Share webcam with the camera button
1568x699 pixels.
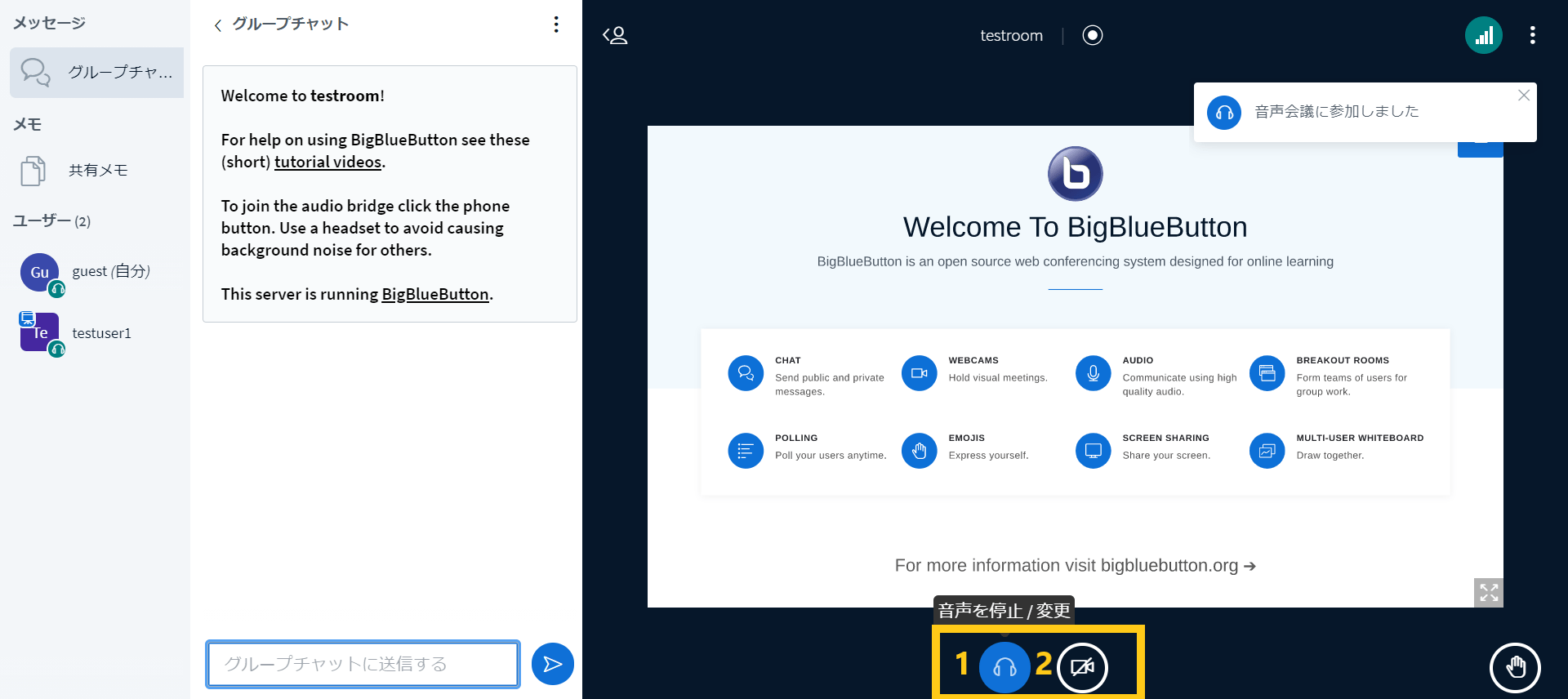1082,667
